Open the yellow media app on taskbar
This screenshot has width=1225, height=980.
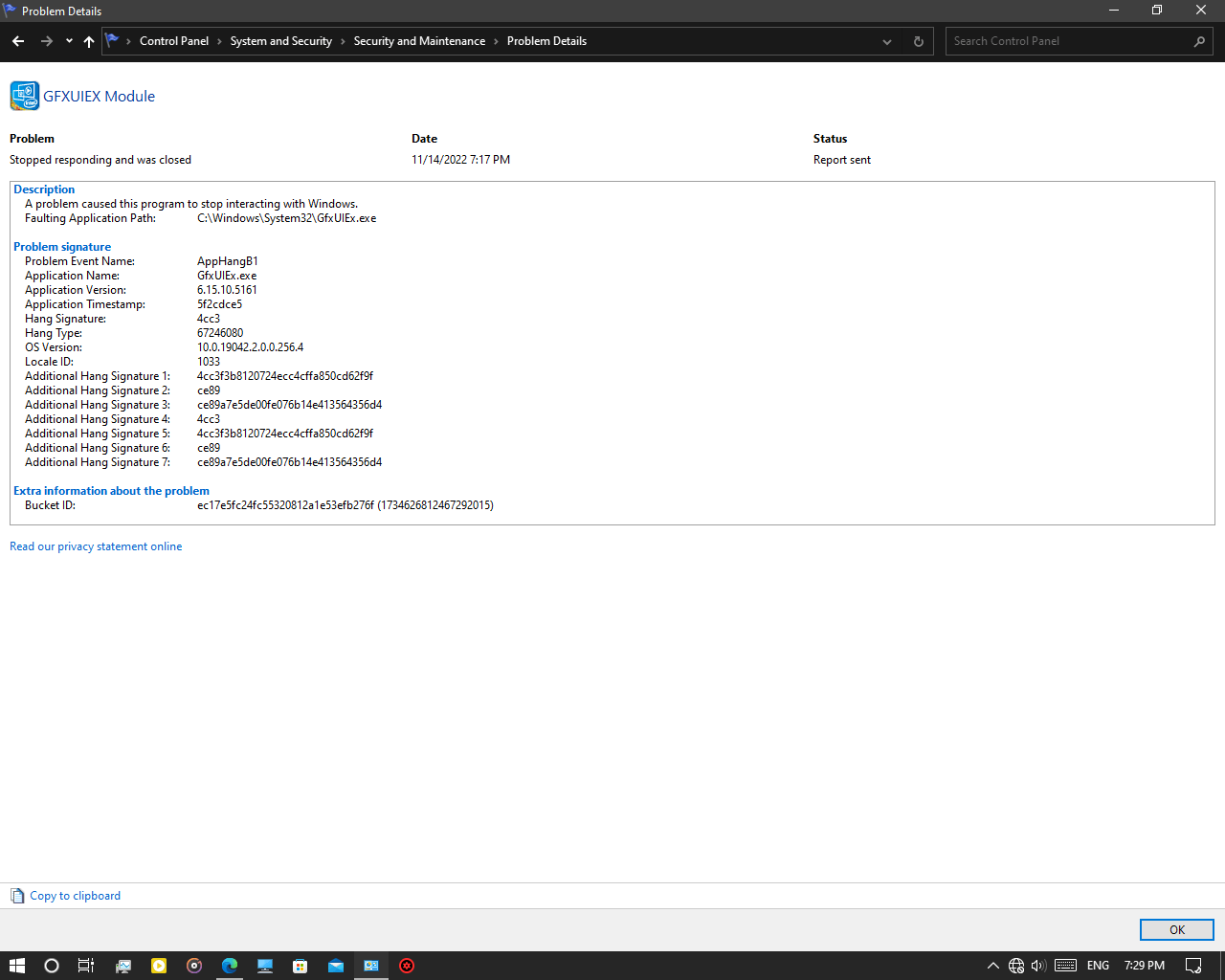[x=159, y=966]
